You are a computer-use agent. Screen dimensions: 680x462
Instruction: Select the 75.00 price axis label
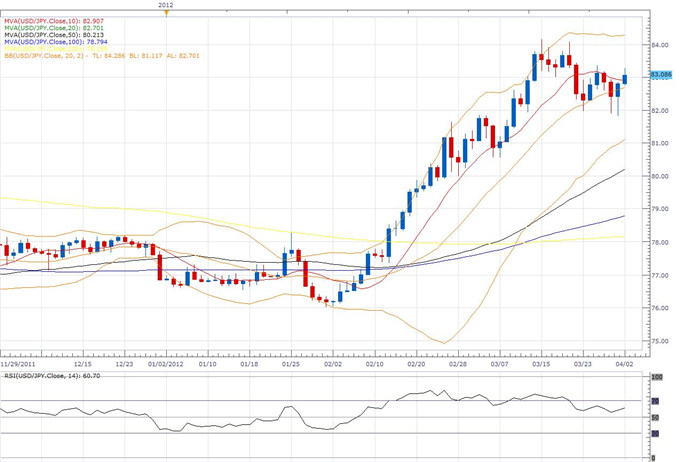point(660,341)
